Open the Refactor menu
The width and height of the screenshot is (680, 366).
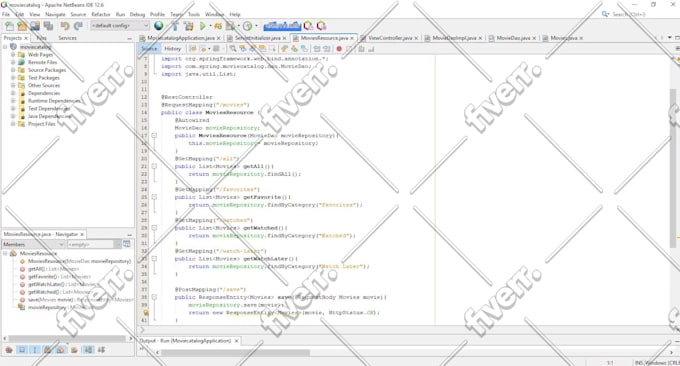click(101, 14)
